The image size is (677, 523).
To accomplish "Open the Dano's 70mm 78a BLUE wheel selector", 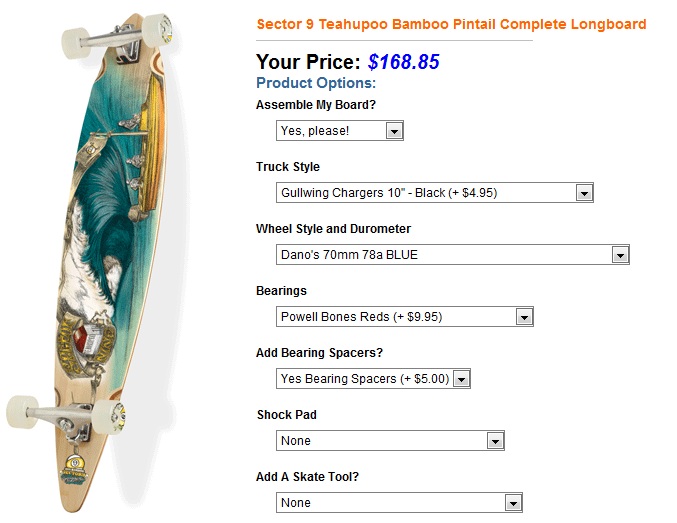I will [452, 254].
